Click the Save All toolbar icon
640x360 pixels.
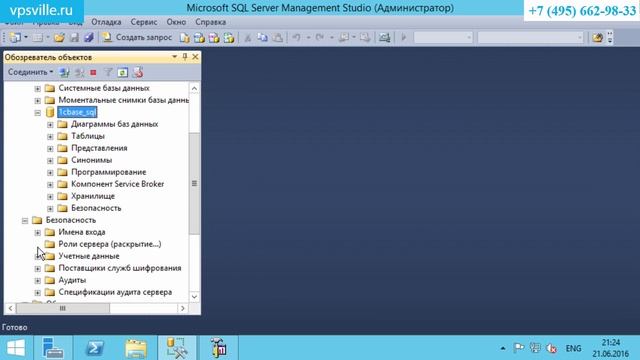(89, 38)
